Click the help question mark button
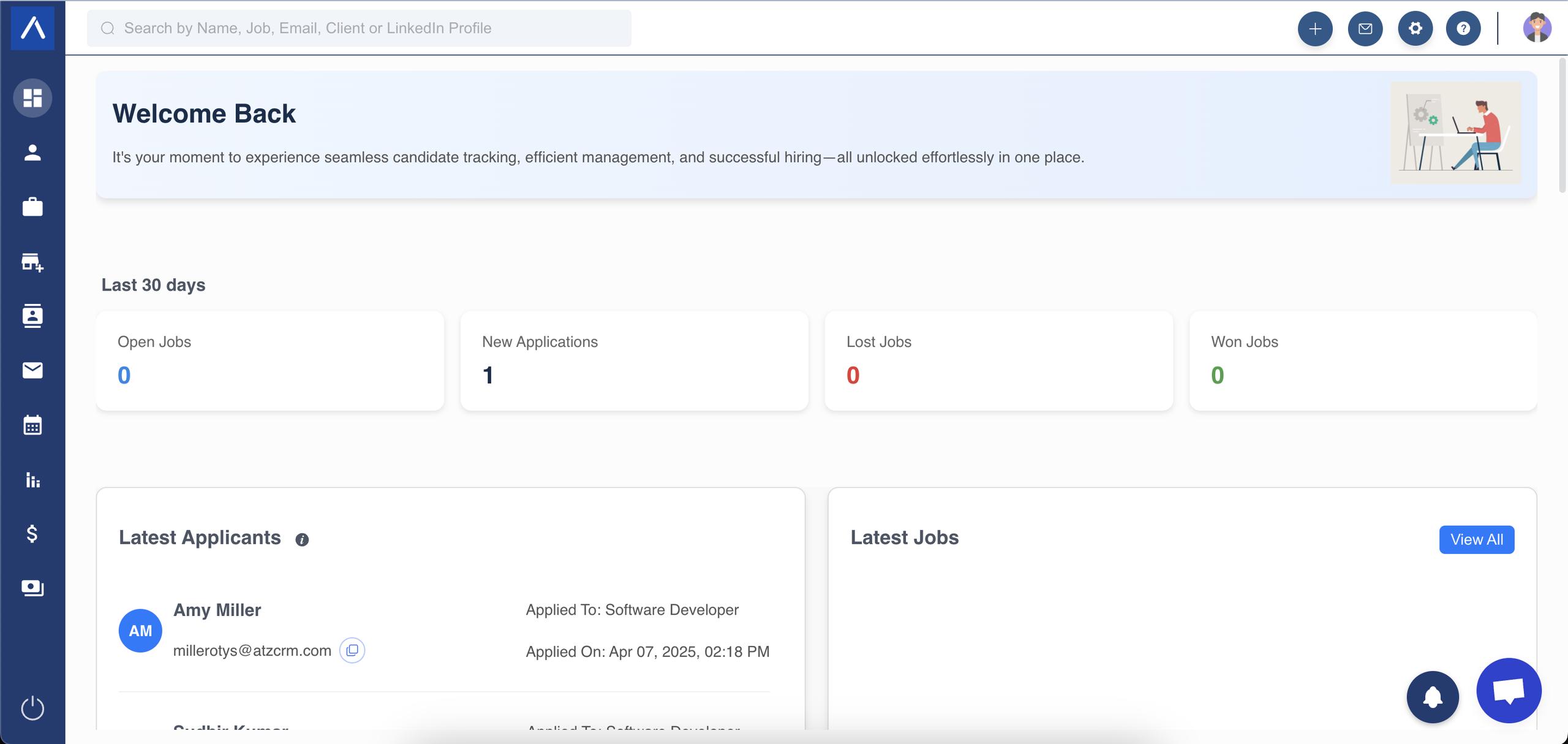This screenshot has height=744, width=1568. coord(1463,29)
